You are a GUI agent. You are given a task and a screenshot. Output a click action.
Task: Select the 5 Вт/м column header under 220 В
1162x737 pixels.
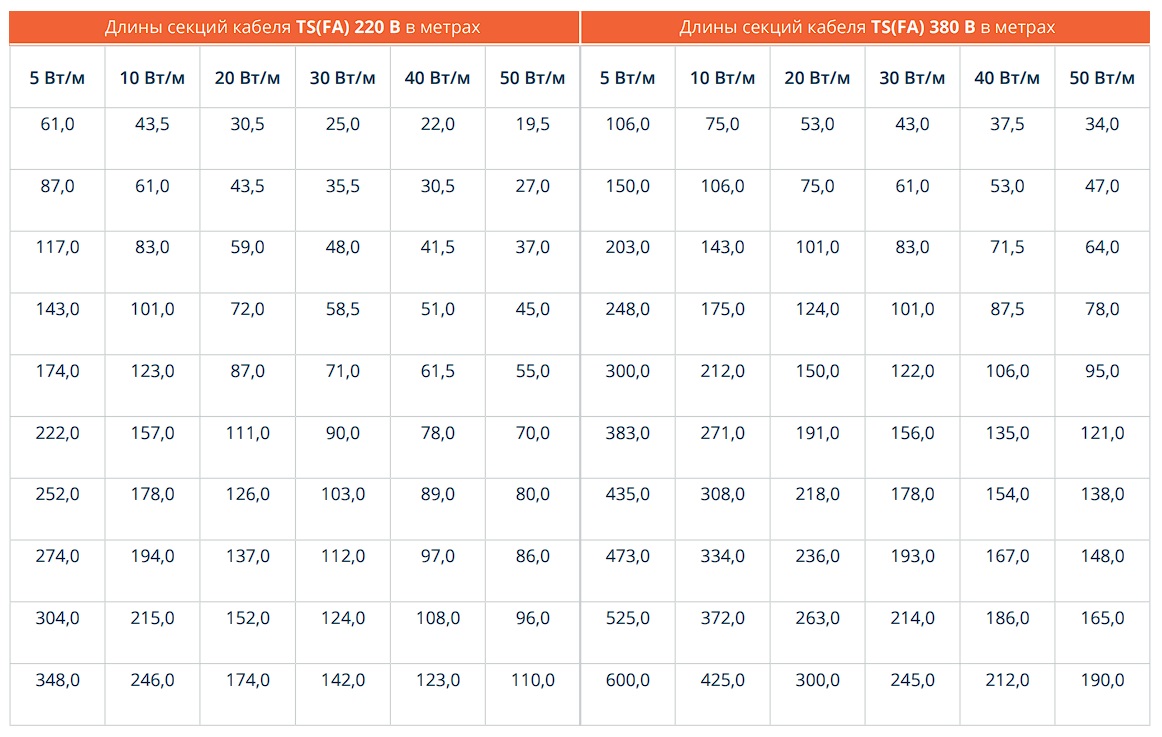[56, 77]
